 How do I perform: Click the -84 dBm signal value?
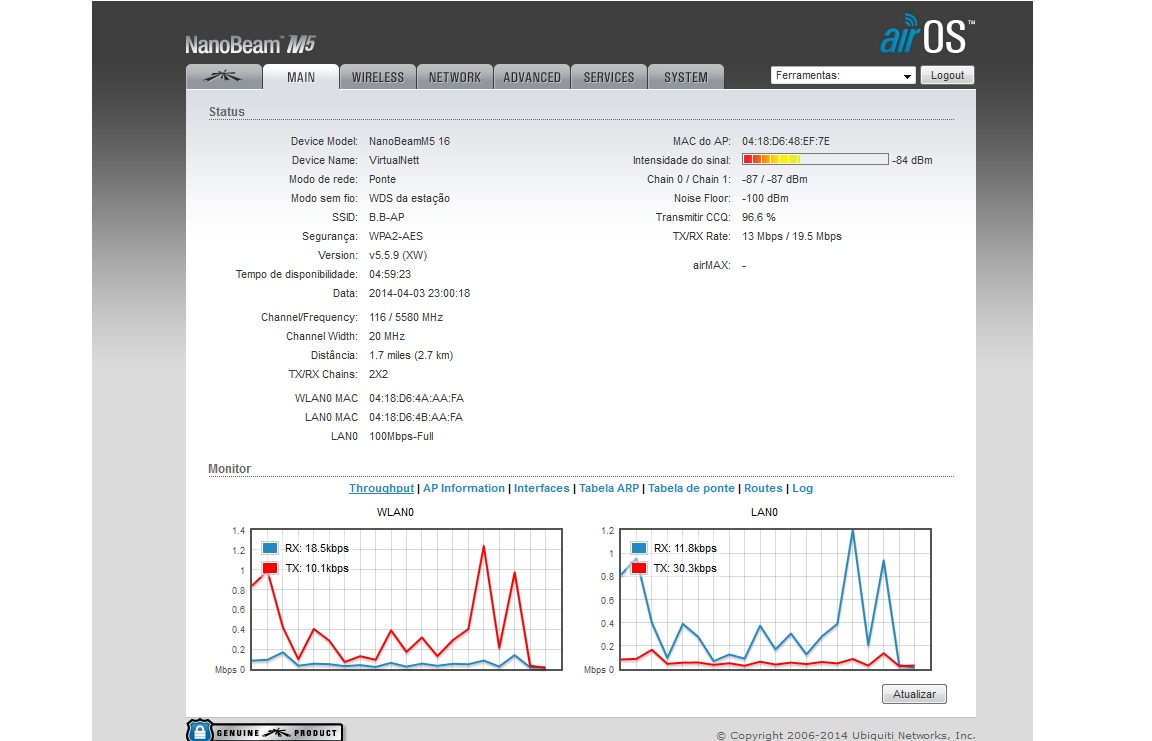(x=912, y=160)
